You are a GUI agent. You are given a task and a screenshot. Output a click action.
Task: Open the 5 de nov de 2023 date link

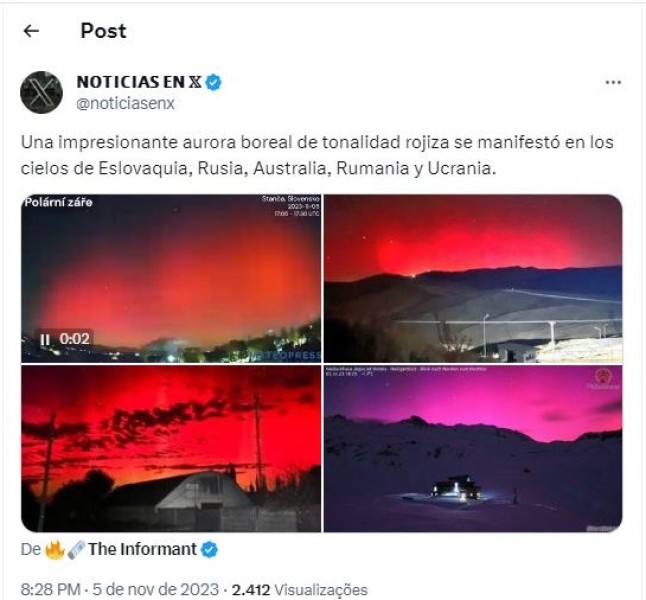pos(155,590)
